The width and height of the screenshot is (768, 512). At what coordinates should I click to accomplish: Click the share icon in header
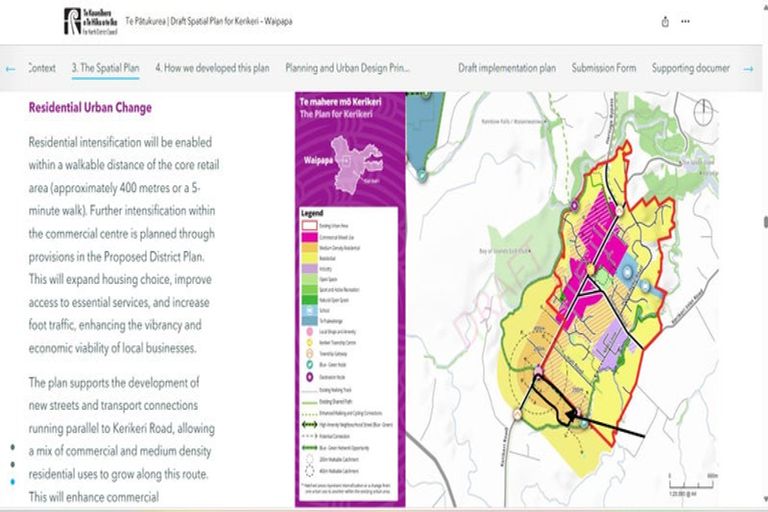click(x=665, y=21)
